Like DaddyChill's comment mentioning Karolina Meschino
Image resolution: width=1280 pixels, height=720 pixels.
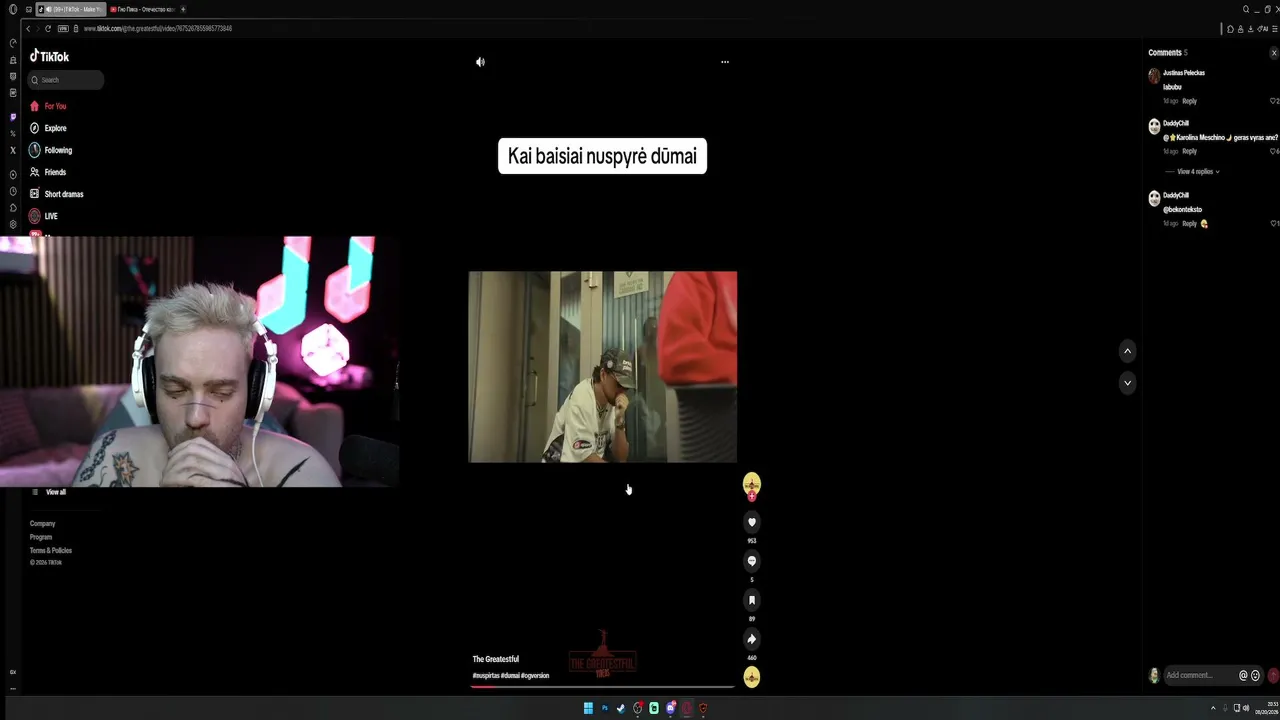(x=1273, y=151)
